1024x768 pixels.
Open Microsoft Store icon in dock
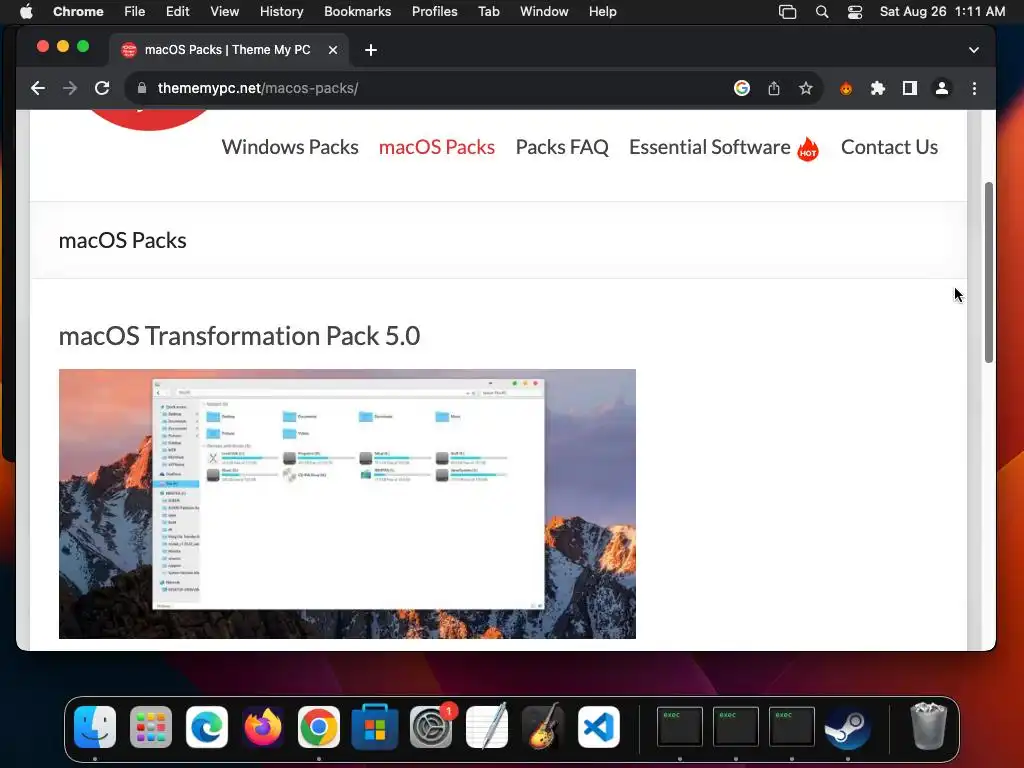point(375,726)
